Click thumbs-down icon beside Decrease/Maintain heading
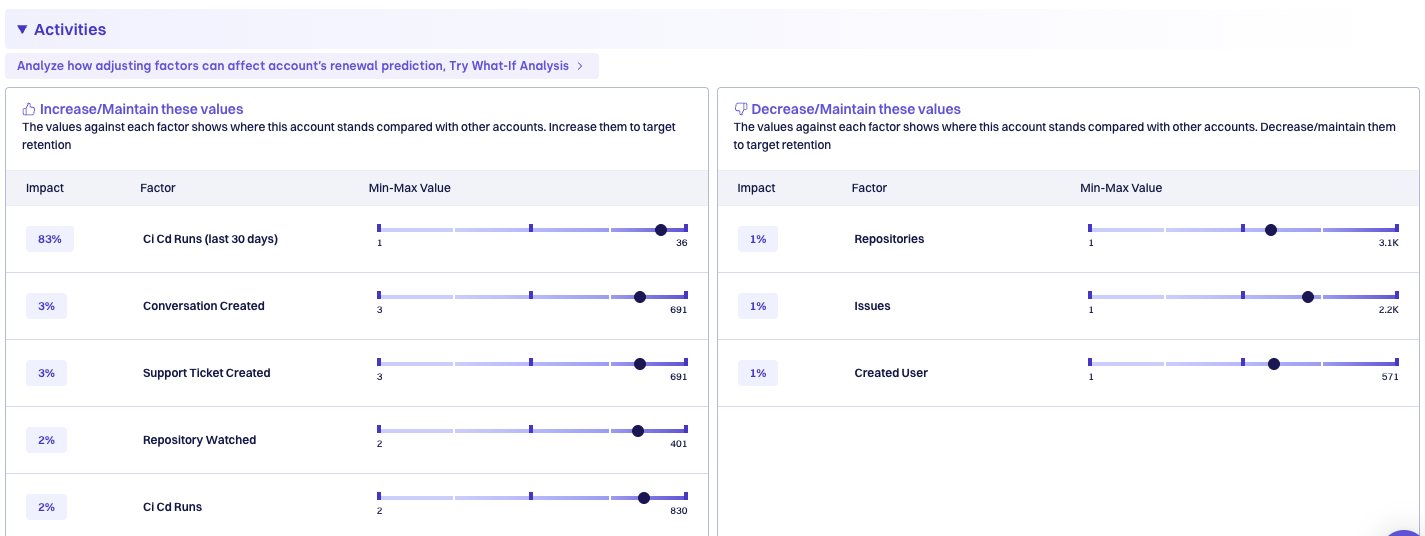1425x536 pixels. coord(741,109)
